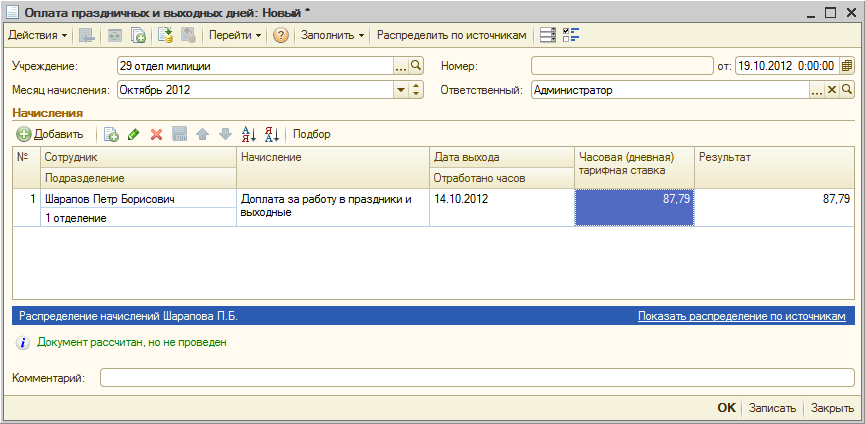Click the help question mark icon
Viewport: 865px width, 424px height.
(281, 36)
